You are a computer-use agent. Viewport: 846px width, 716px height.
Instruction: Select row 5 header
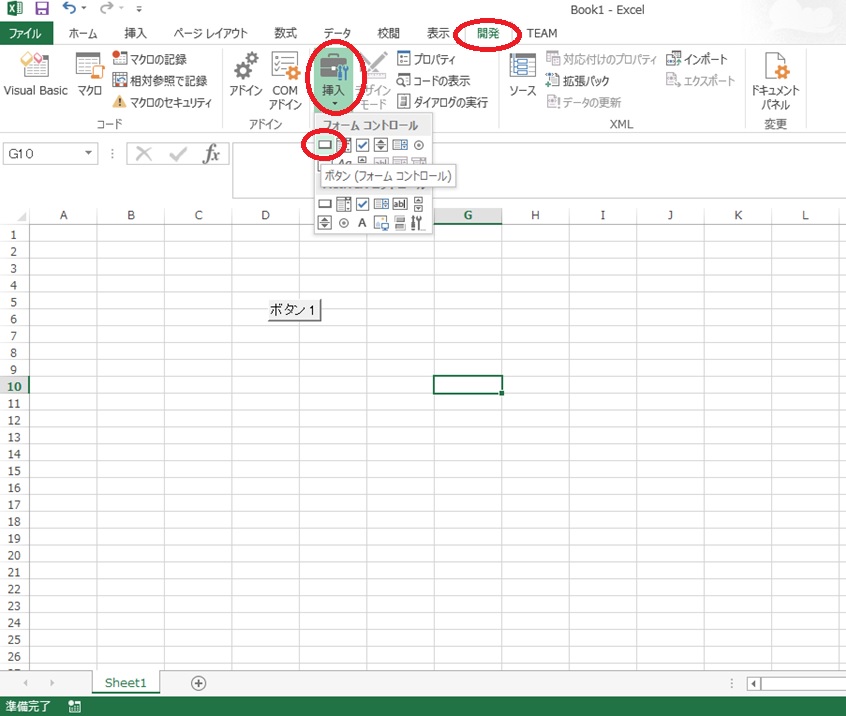14,302
